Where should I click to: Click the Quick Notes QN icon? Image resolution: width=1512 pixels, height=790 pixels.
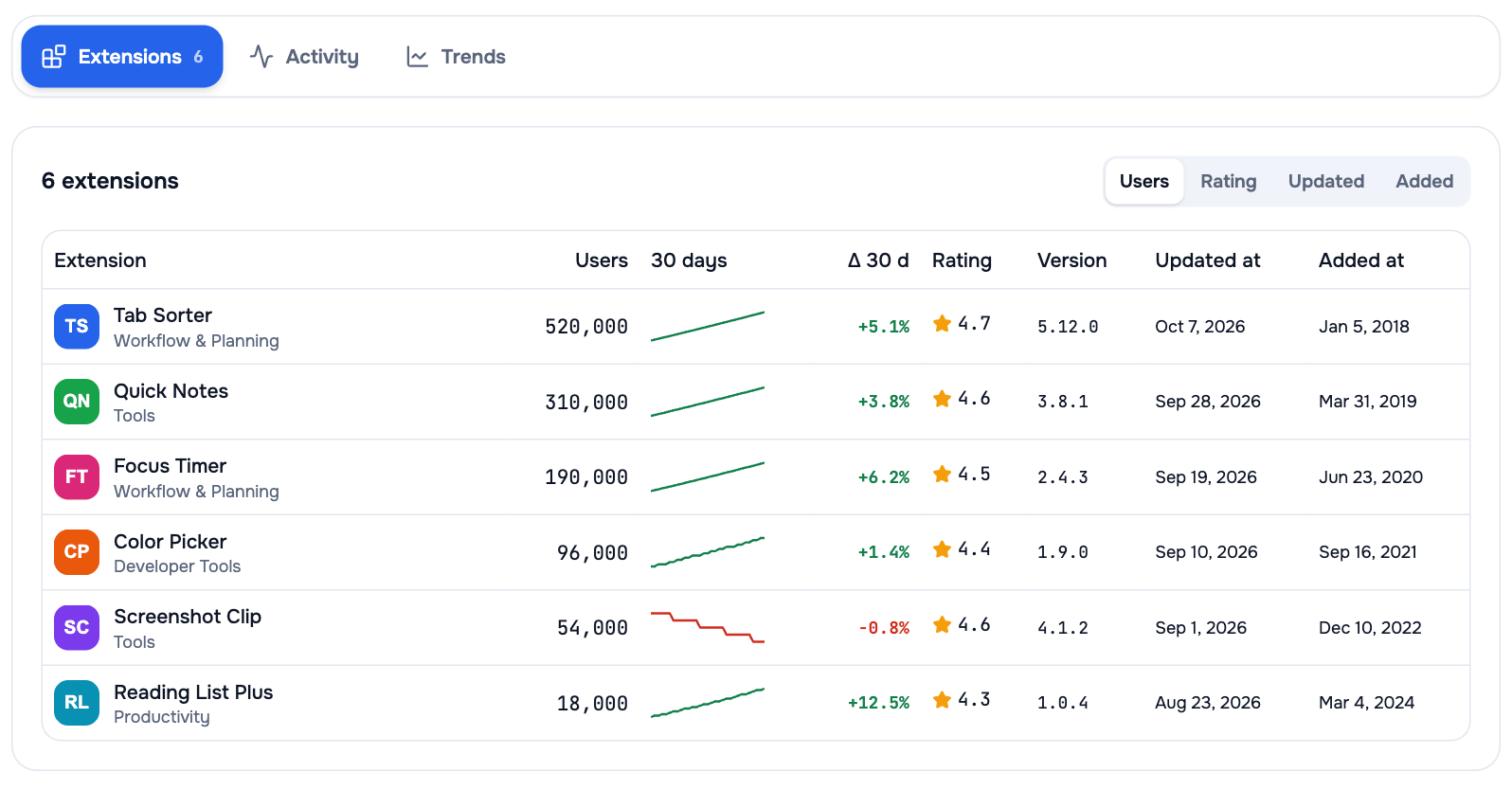(x=77, y=402)
